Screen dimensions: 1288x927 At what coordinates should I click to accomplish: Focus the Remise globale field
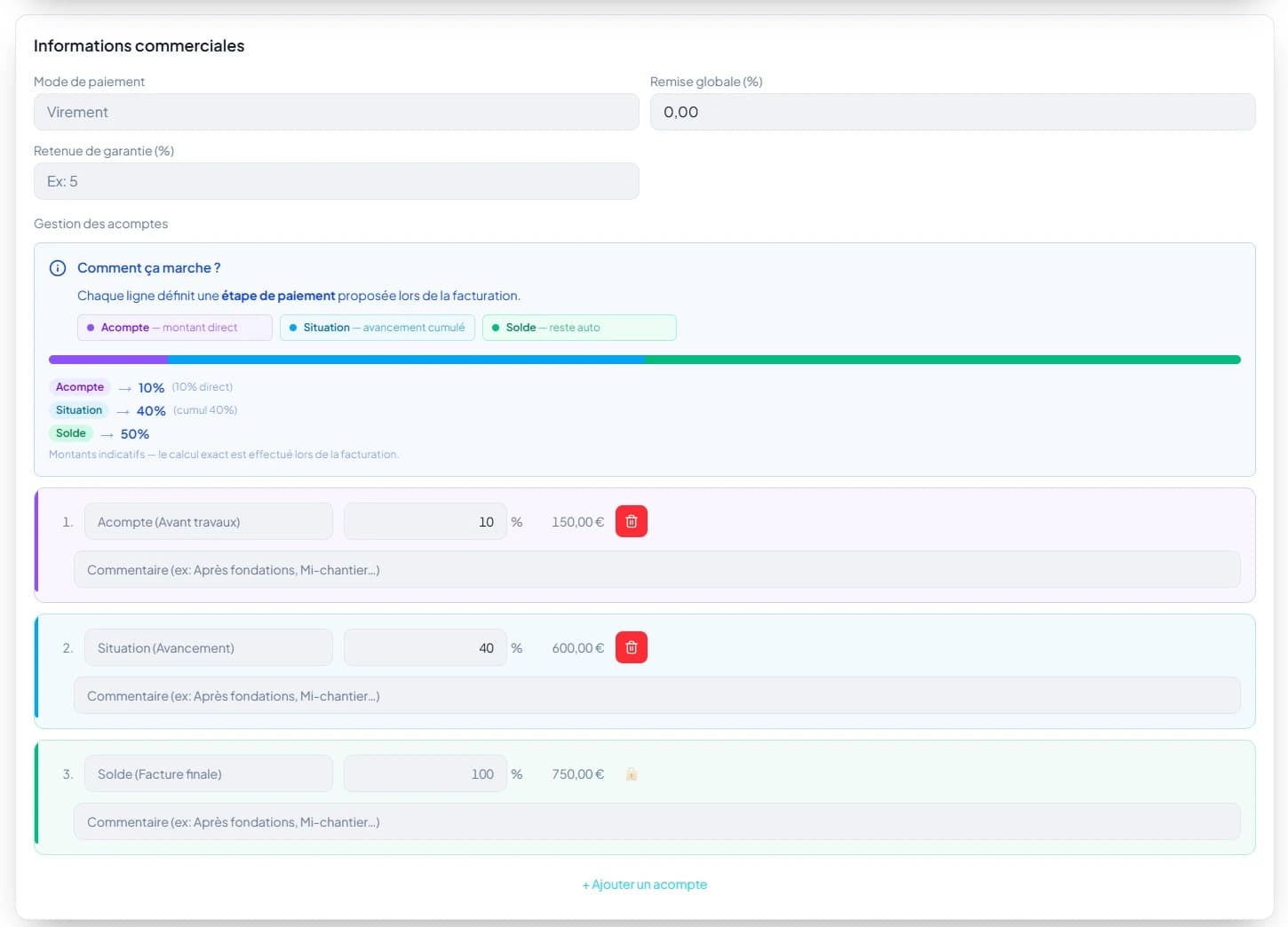952,112
